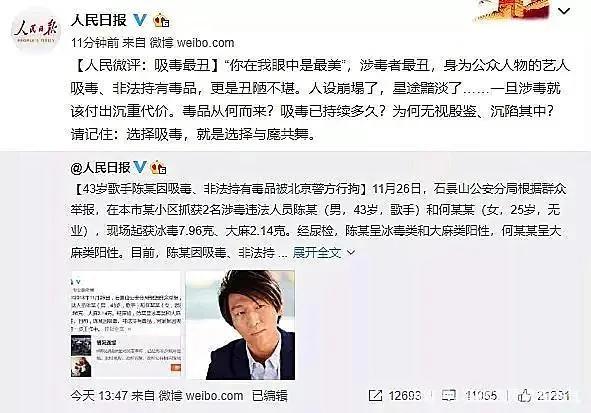Click the chevron arrow after 展开全文
591x413 pixels.
(x=351, y=252)
